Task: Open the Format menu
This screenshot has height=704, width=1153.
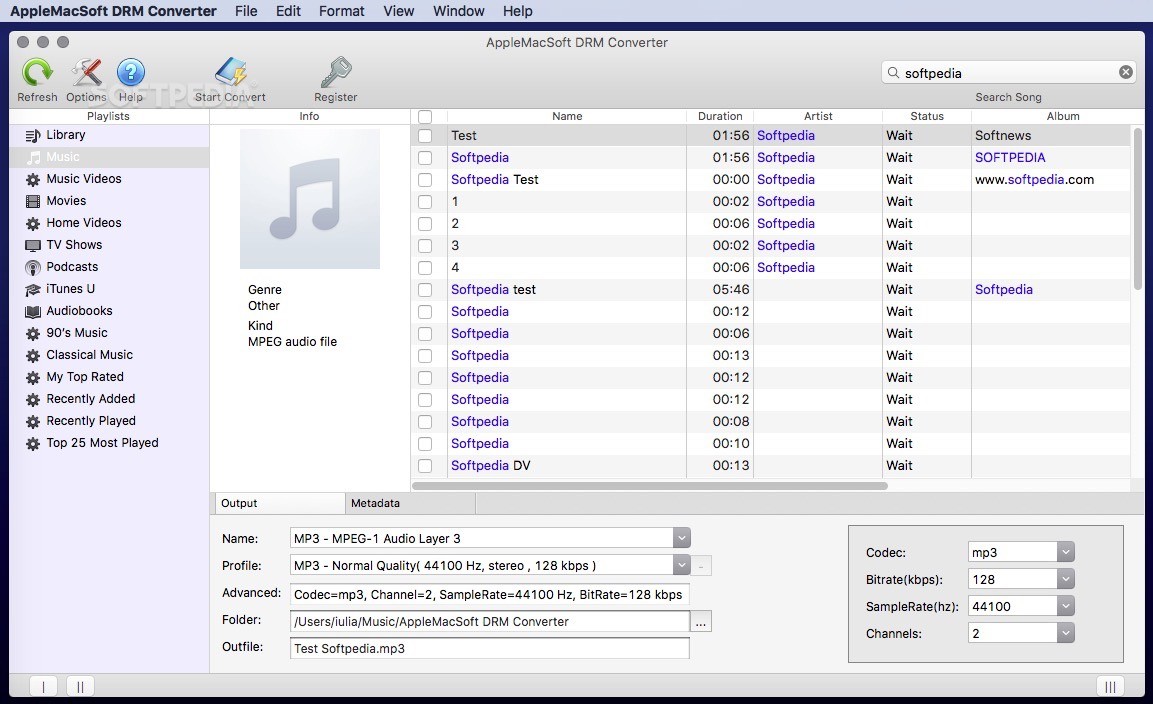Action: click(341, 11)
